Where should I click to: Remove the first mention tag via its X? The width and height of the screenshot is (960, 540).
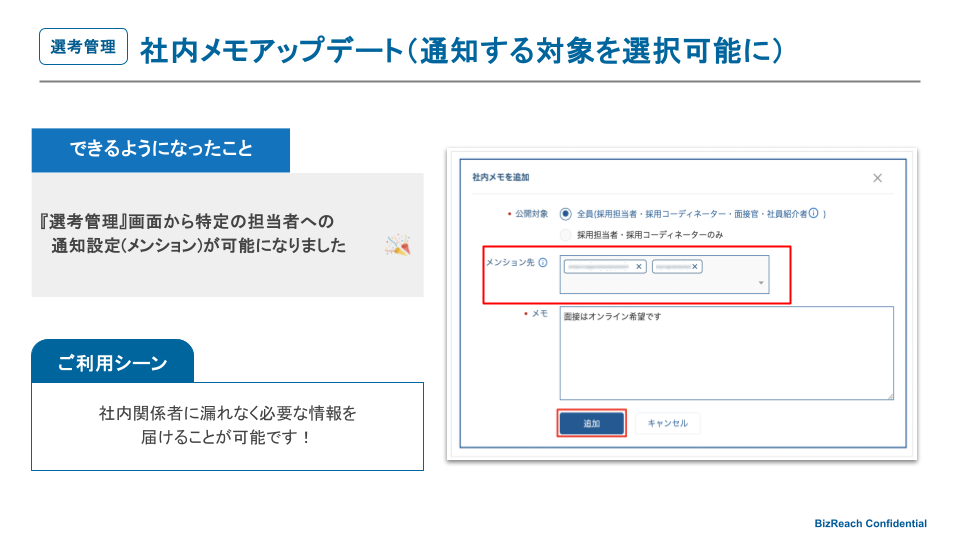point(639,266)
